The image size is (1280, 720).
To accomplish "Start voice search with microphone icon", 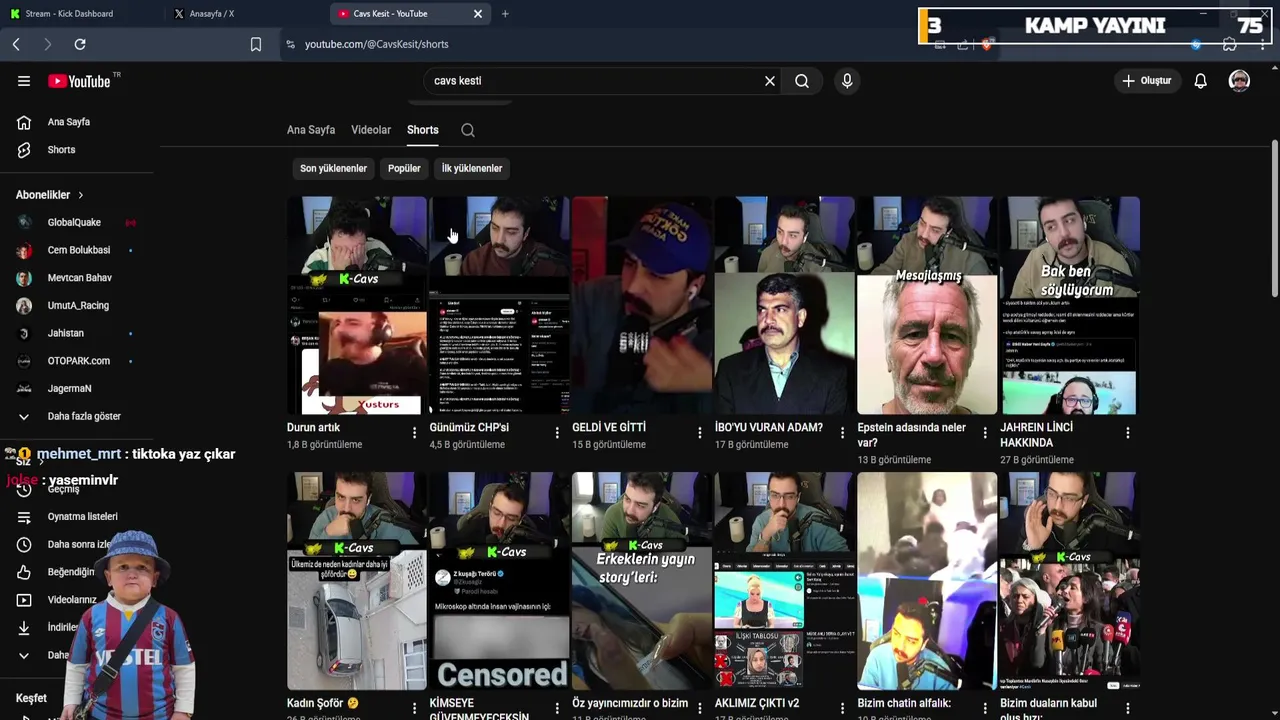I will 847,81.
